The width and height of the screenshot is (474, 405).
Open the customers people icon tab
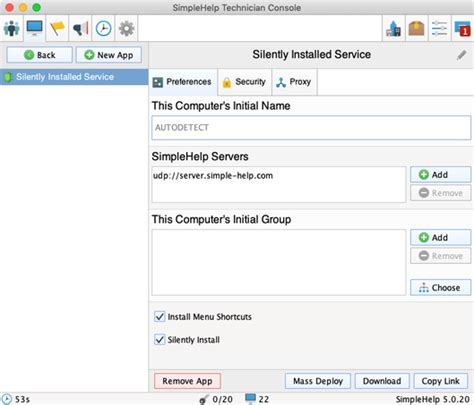point(12,28)
